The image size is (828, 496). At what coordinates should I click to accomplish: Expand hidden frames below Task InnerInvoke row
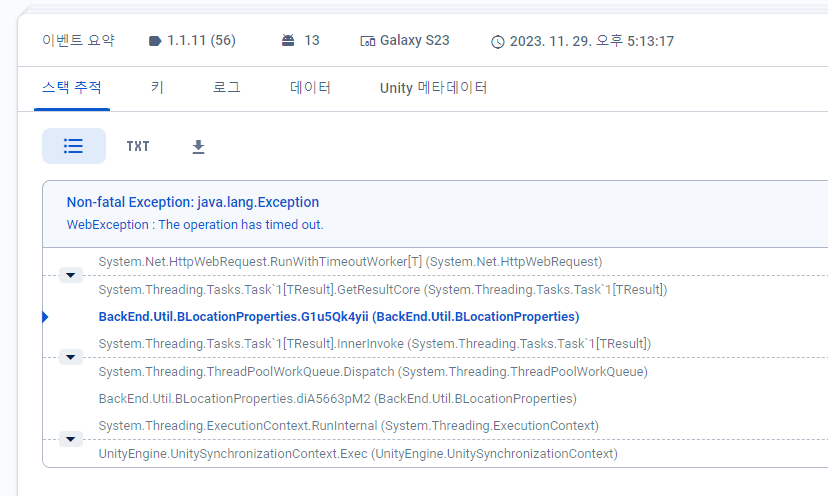71,358
